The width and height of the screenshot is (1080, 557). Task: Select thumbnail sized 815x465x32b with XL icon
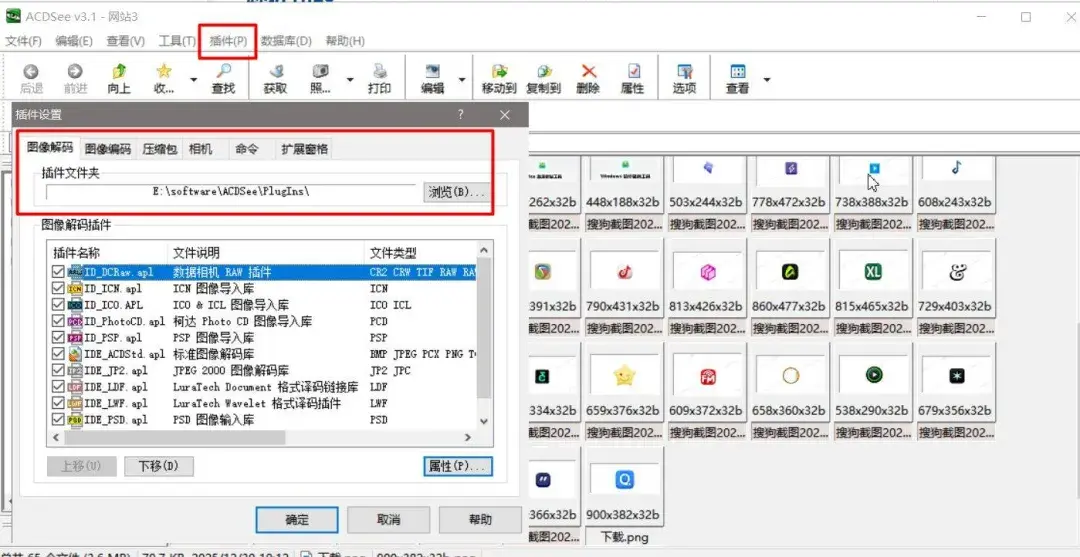click(x=873, y=278)
